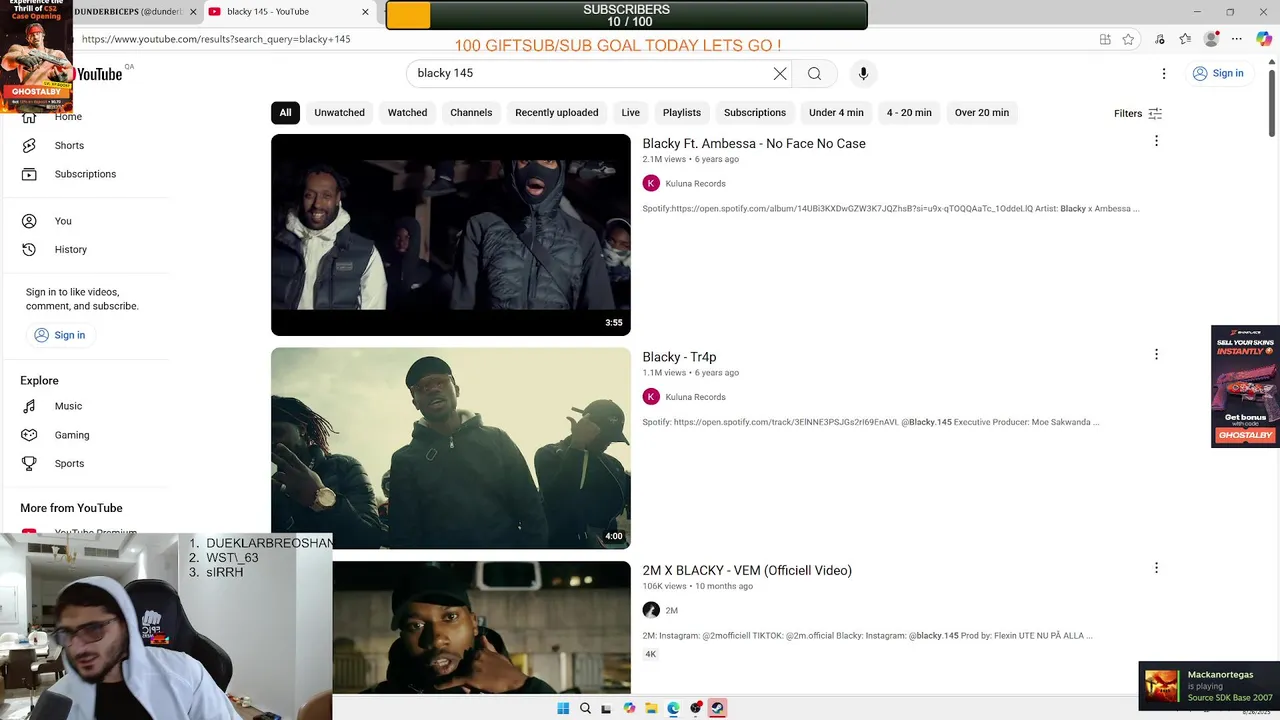1280x720 pixels.
Task: Start voice search with the microphone icon
Action: [863, 73]
